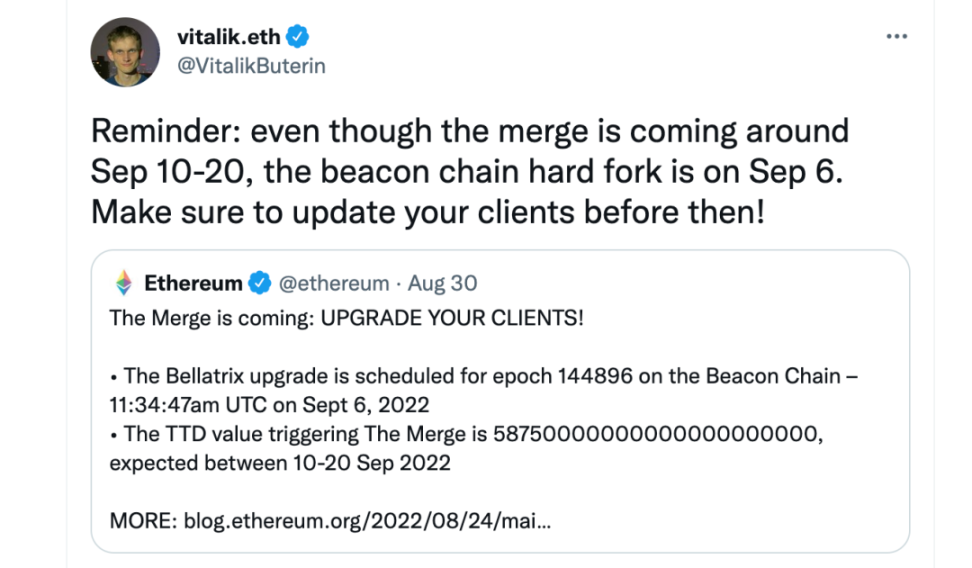The image size is (972, 568).
Task: Click the "Reminder: even though the merge" line
Action: click(x=469, y=131)
